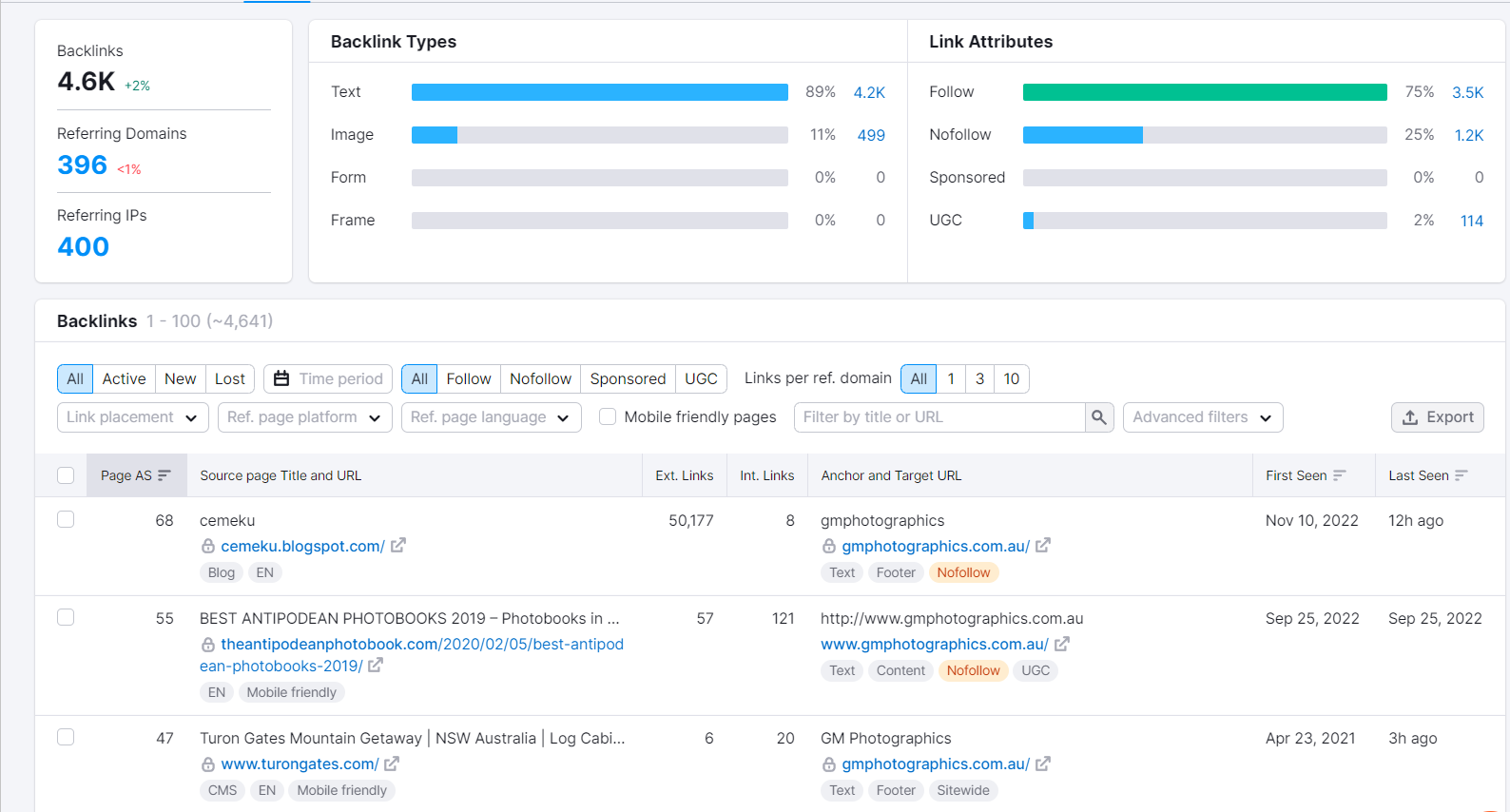
Task: Open the Time period picker
Action: coord(328,378)
